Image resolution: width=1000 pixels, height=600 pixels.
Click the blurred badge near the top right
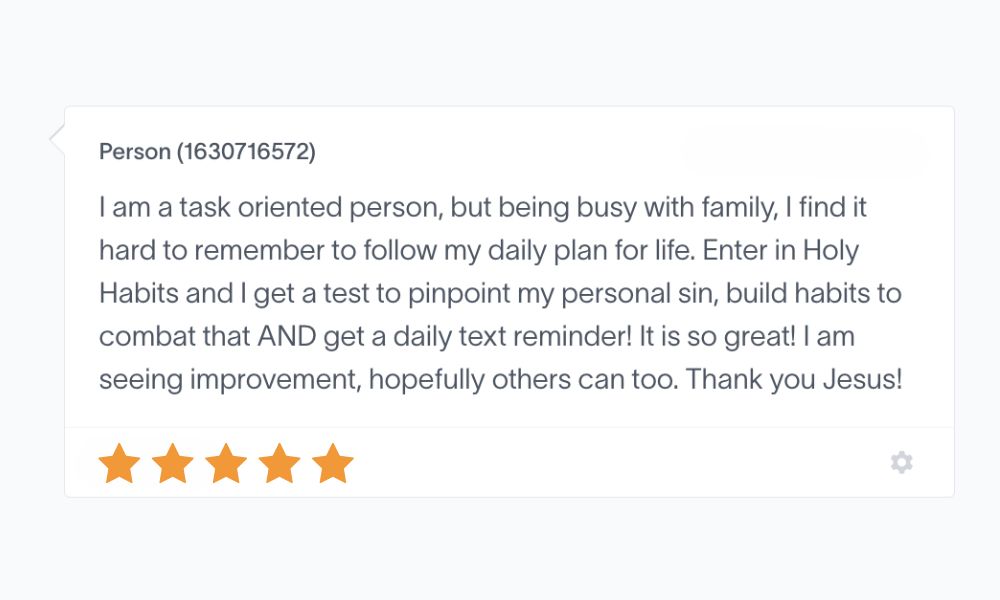(x=806, y=150)
